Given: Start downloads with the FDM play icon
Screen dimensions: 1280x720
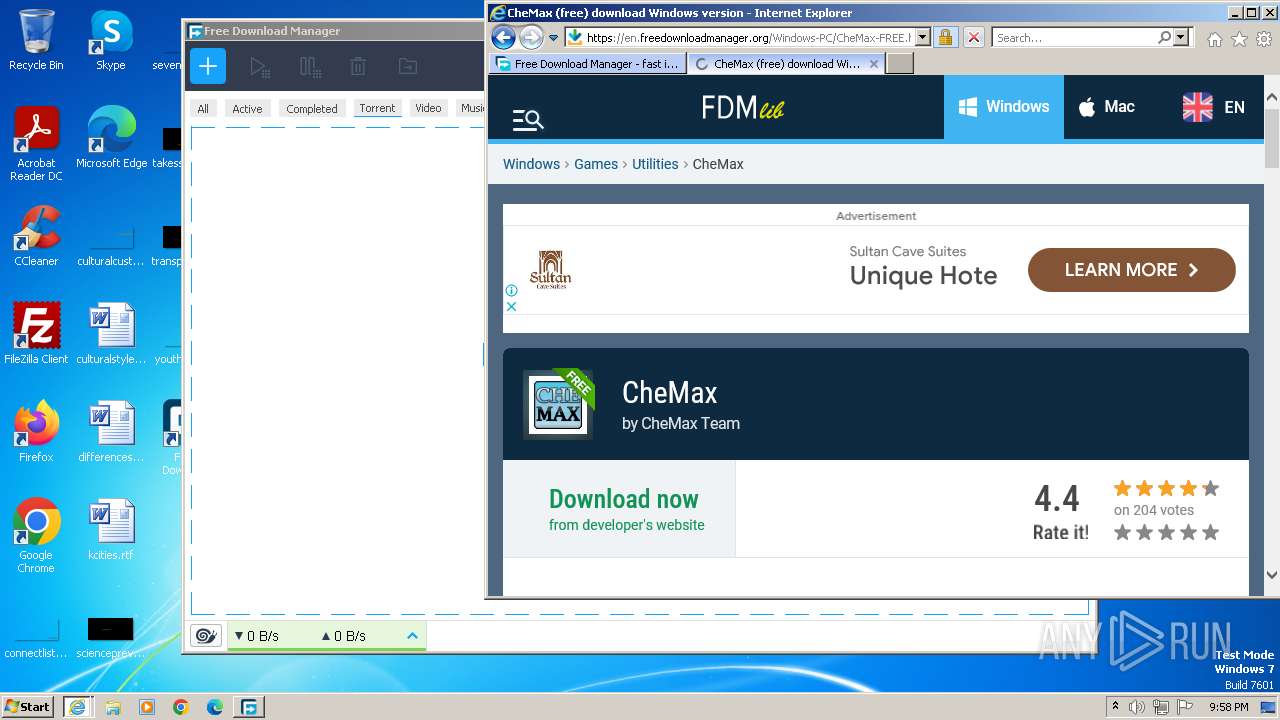Looking at the screenshot, I should click(x=259, y=67).
